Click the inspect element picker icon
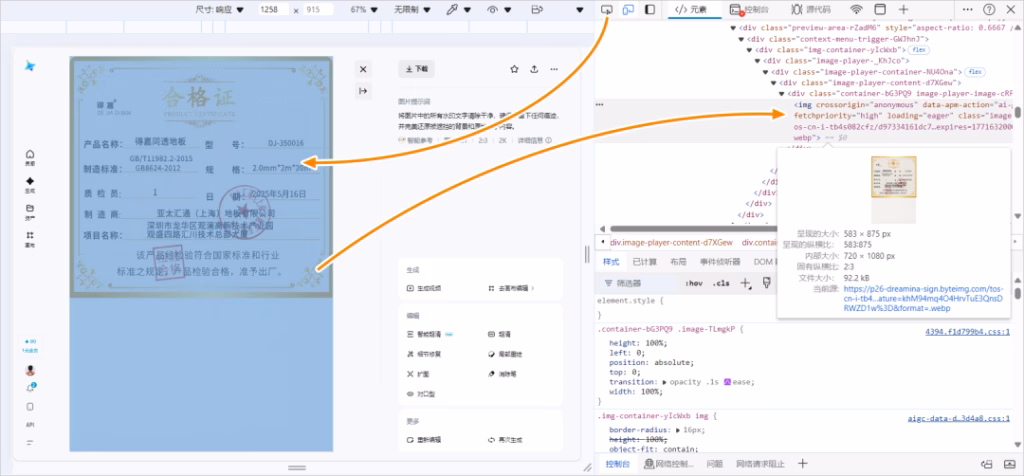This screenshot has width=1024, height=476. click(x=607, y=9)
